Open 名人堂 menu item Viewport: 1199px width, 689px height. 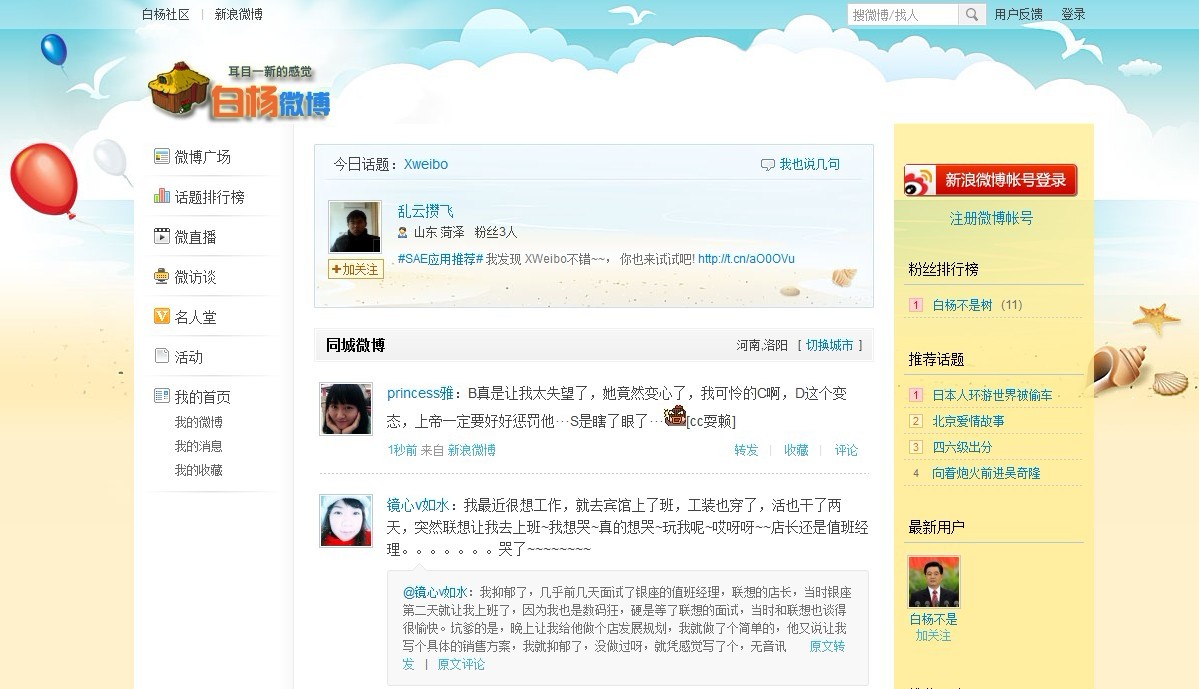(196, 317)
